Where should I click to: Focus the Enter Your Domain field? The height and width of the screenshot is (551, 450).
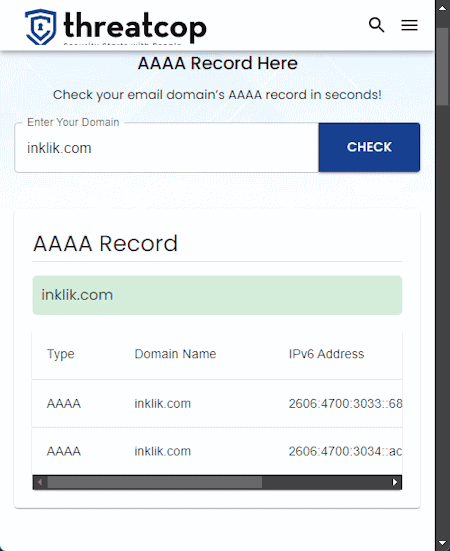[x=167, y=148]
